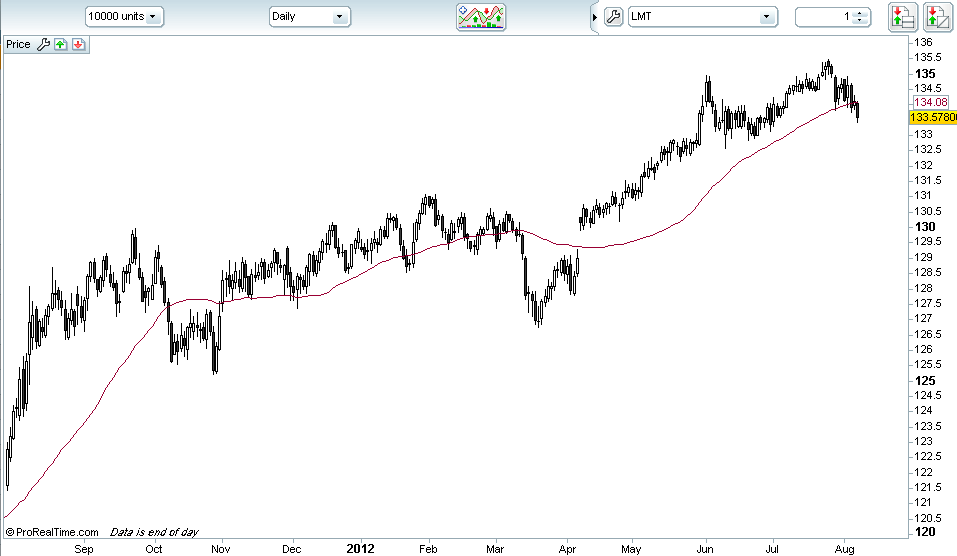Viewport: 957px width, 556px height.
Task: Increase the quantity stepper value
Action: point(861,13)
